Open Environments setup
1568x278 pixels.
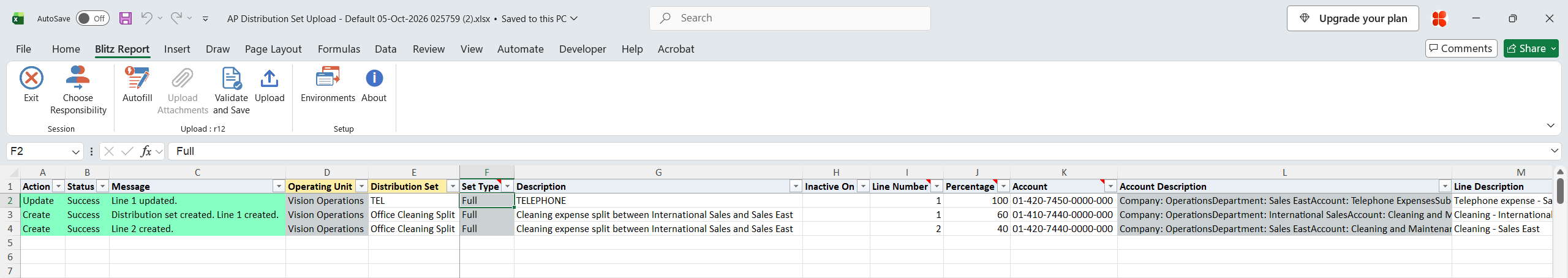(x=328, y=85)
